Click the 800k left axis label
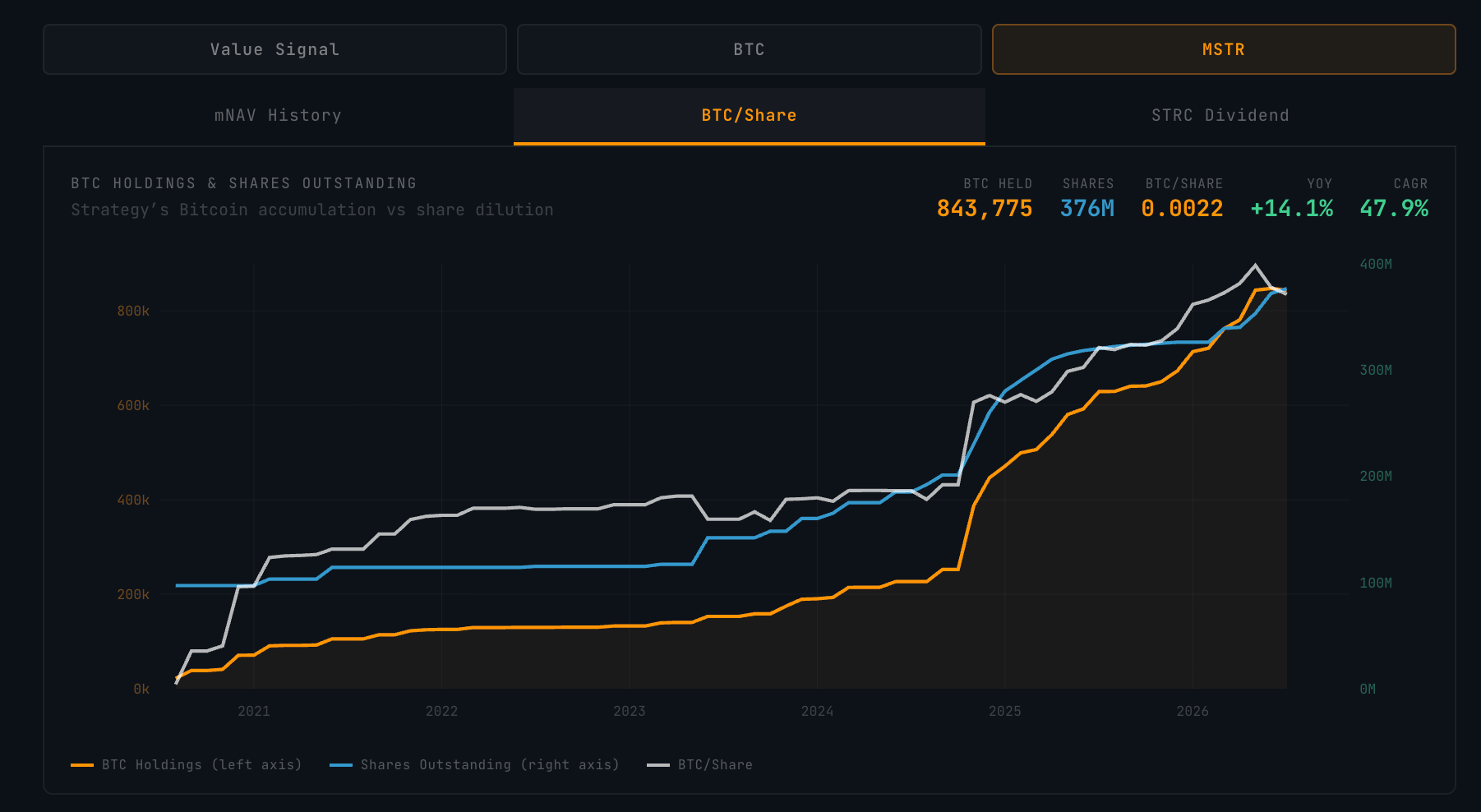The image size is (1481, 812). [x=133, y=311]
